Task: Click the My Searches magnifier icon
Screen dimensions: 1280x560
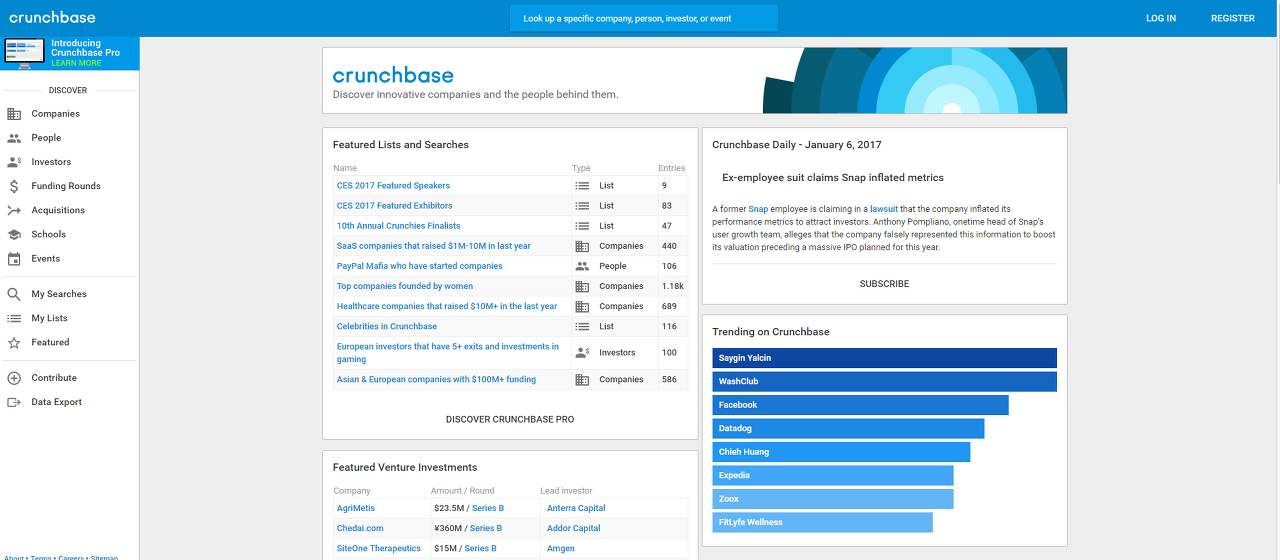Action: coord(14,294)
